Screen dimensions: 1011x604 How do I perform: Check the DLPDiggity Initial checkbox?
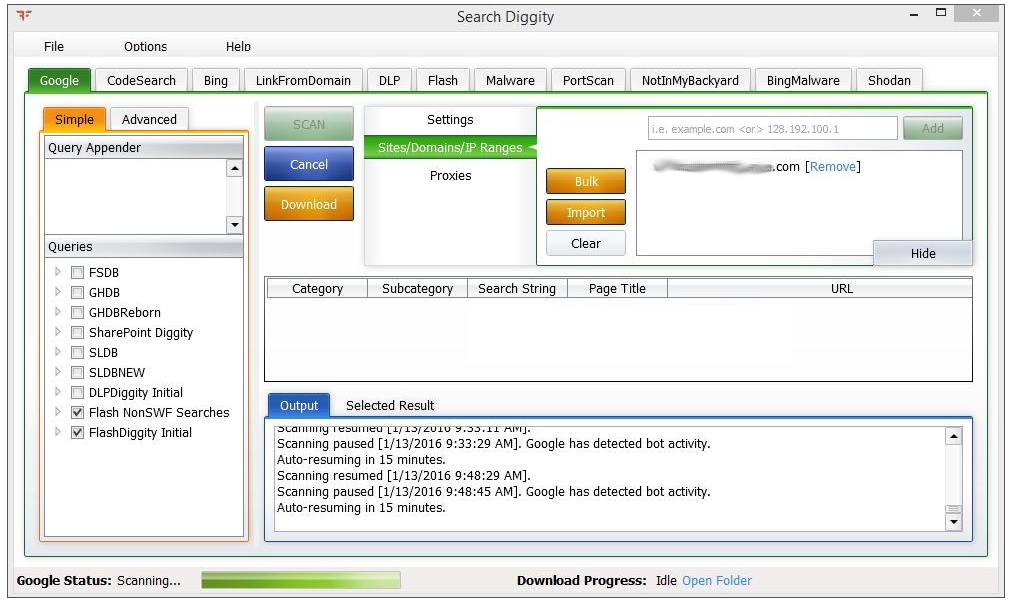pyautogui.click(x=77, y=393)
